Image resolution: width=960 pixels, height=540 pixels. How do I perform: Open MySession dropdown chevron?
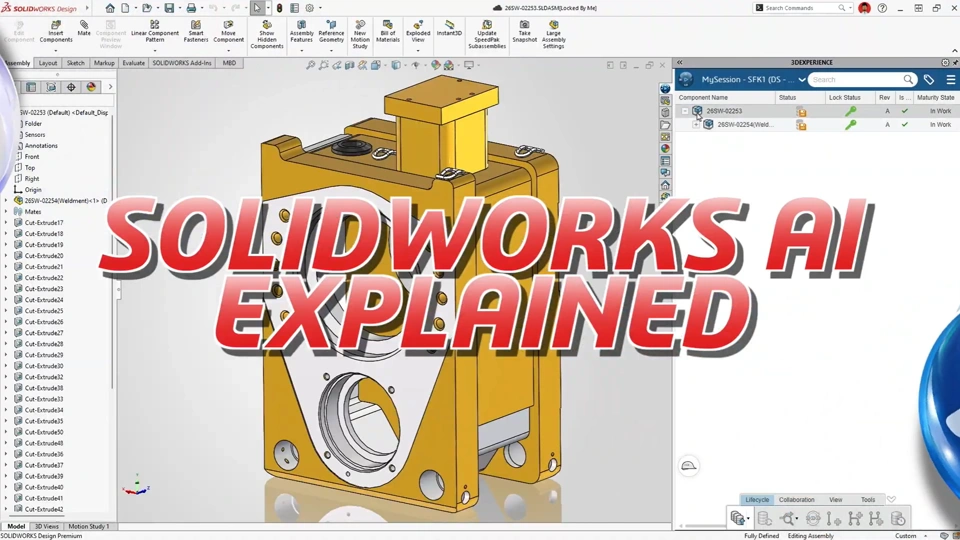801,80
